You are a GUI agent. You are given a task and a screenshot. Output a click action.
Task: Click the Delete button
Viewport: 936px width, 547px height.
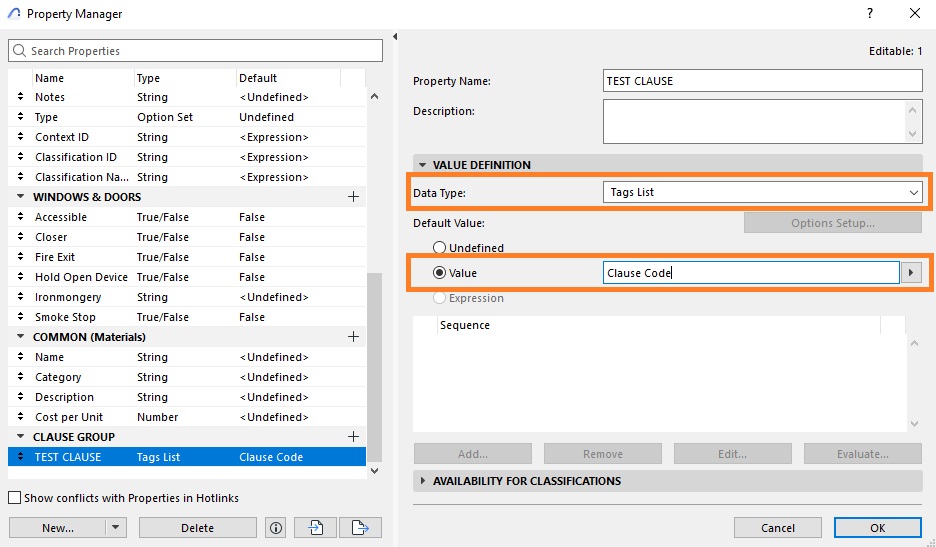tap(198, 528)
